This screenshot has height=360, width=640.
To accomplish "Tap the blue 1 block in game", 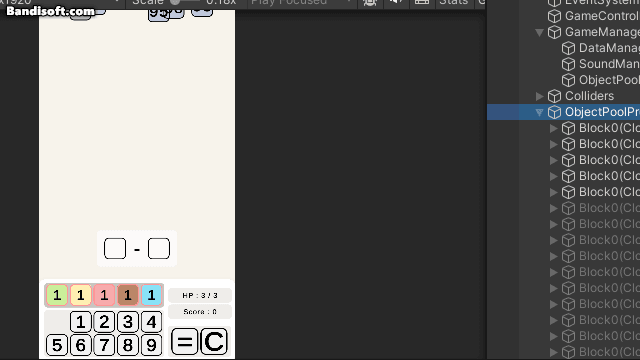I will [151, 295].
